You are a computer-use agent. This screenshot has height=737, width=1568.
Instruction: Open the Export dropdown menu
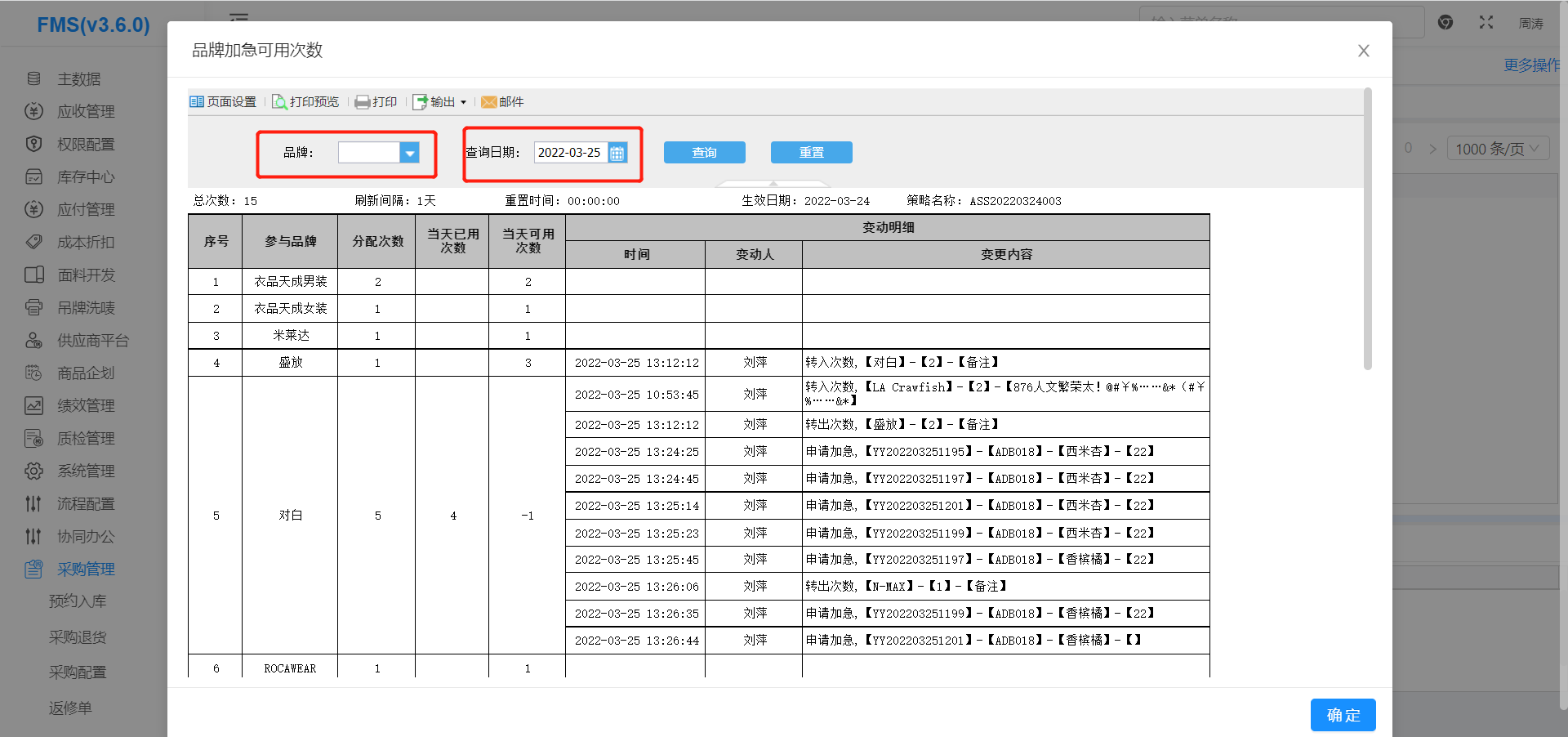(440, 102)
